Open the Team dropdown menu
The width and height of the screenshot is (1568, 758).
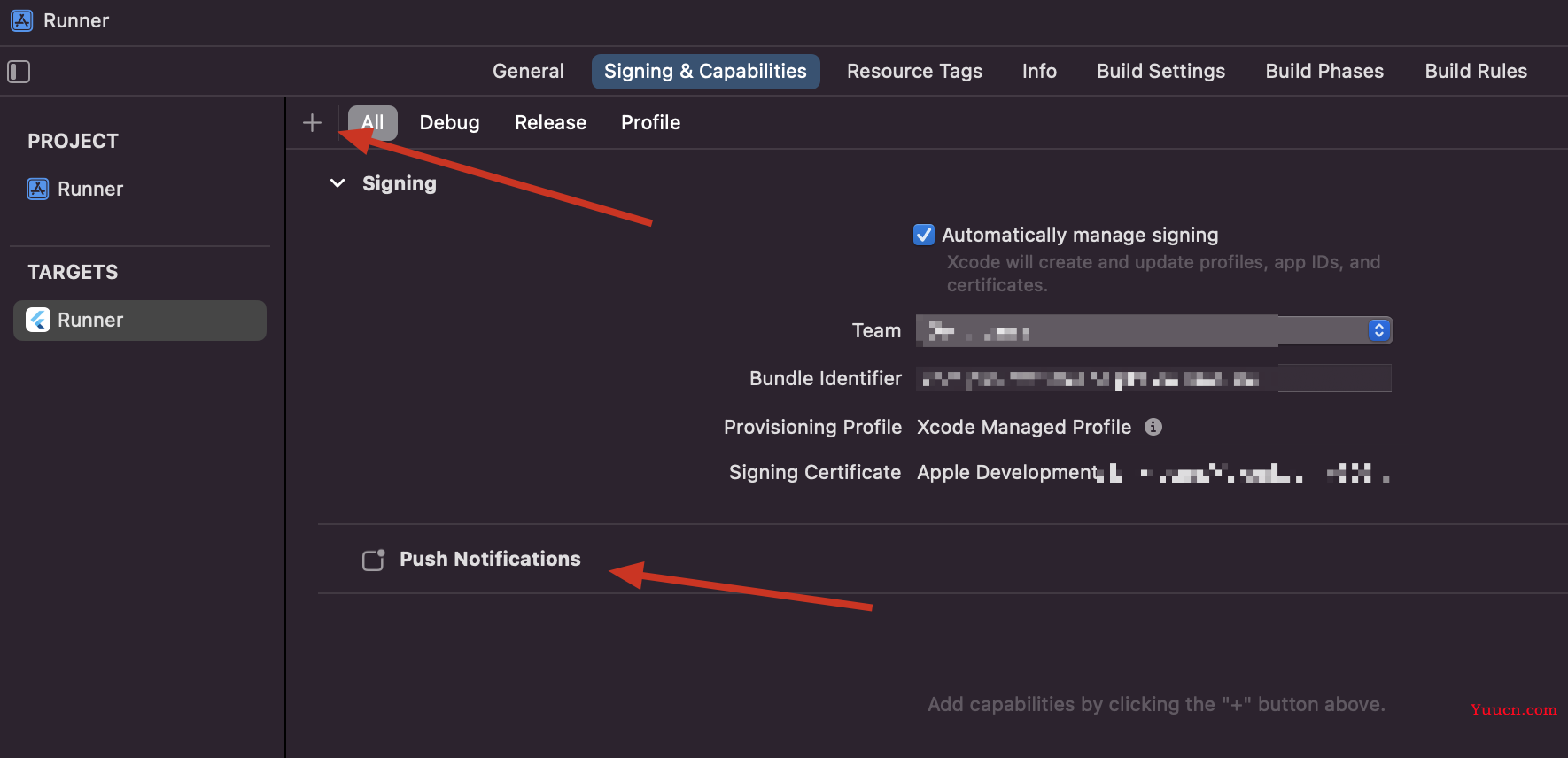pos(1154,330)
